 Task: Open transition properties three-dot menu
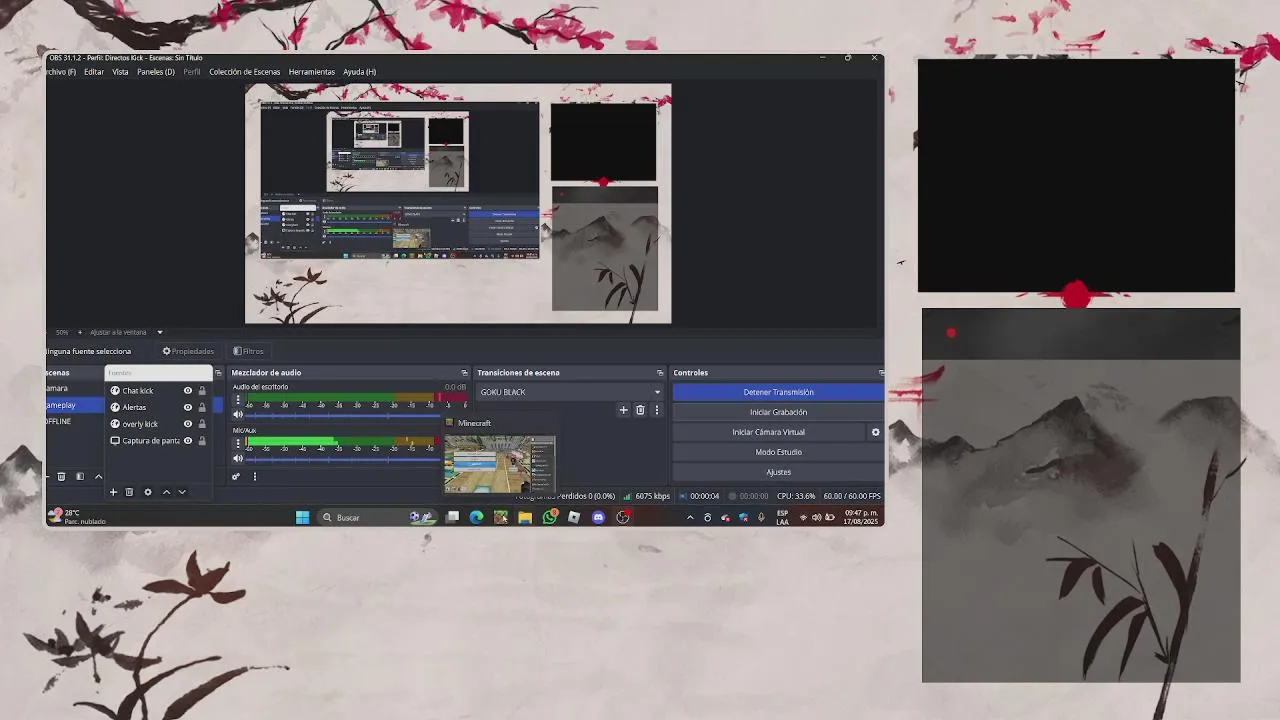[x=657, y=410]
